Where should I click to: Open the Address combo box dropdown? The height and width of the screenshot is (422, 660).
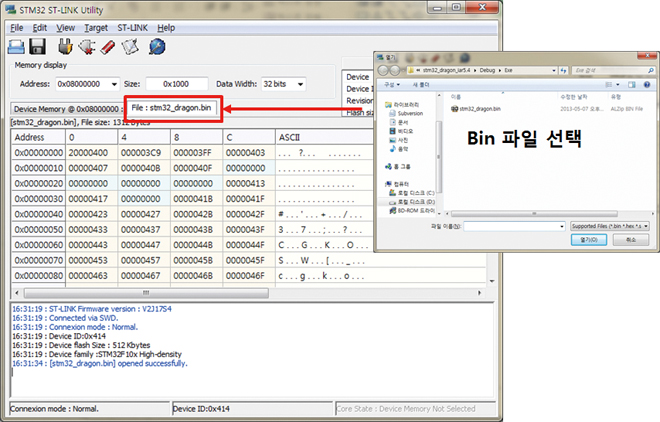(x=114, y=84)
